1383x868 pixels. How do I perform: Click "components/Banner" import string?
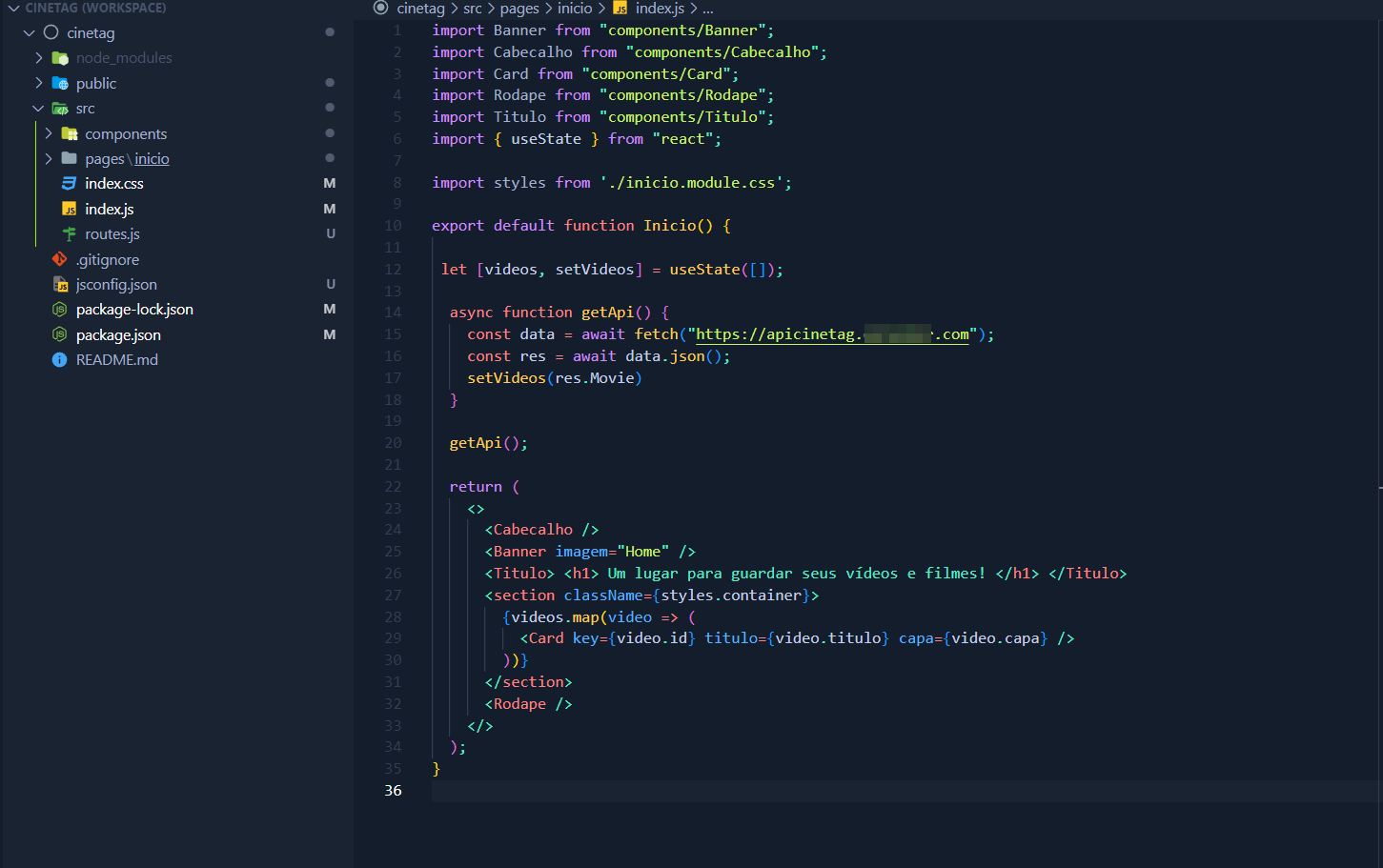(x=682, y=30)
